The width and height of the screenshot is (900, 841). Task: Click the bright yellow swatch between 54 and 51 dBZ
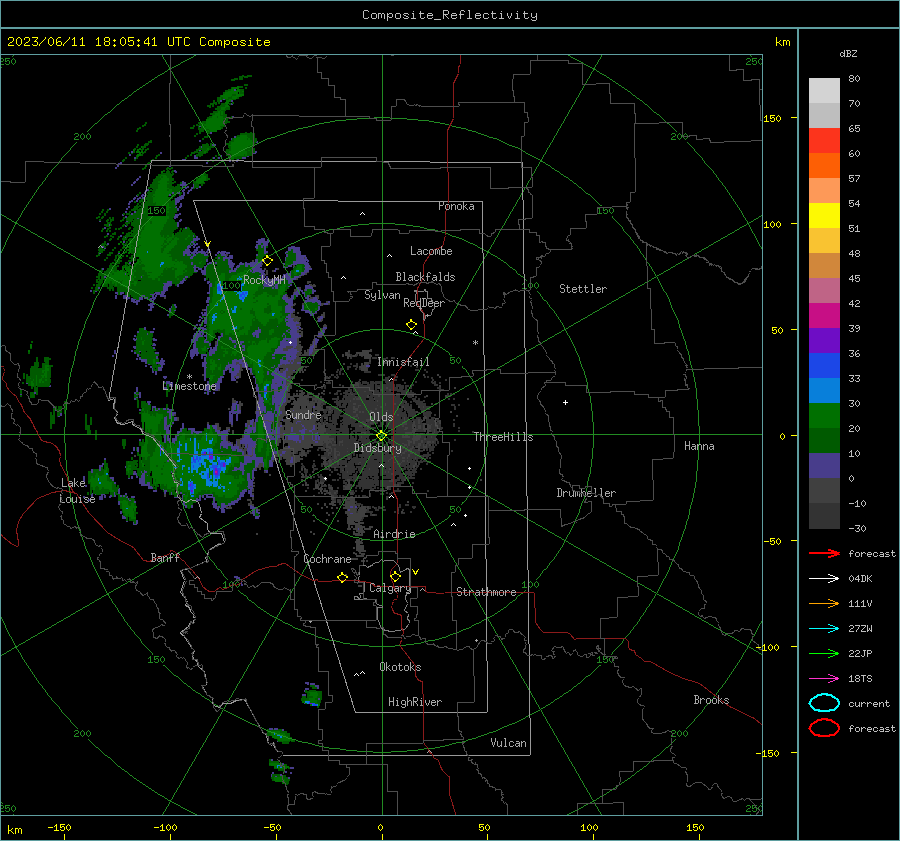(x=824, y=216)
